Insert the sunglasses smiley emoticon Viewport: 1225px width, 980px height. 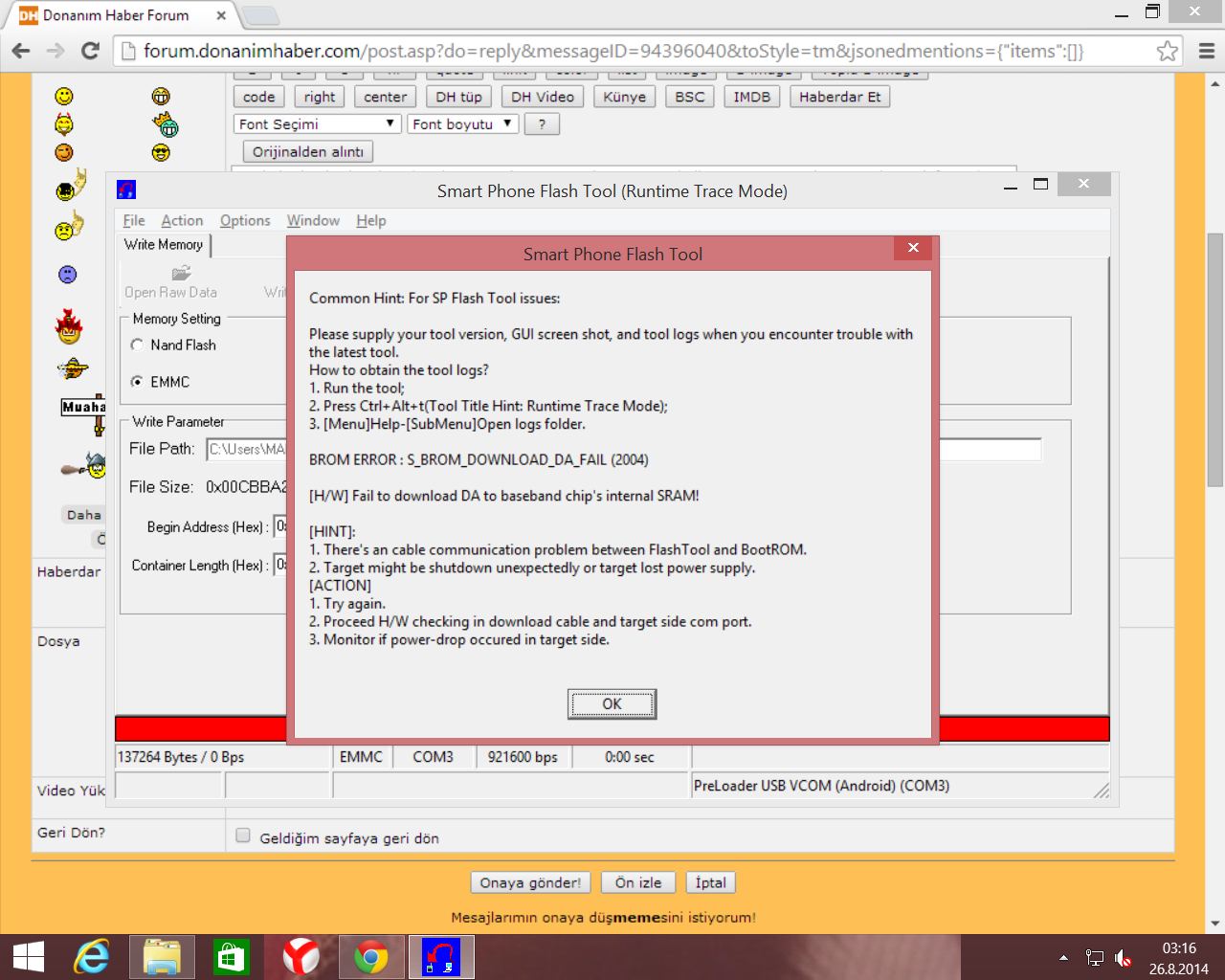161,152
